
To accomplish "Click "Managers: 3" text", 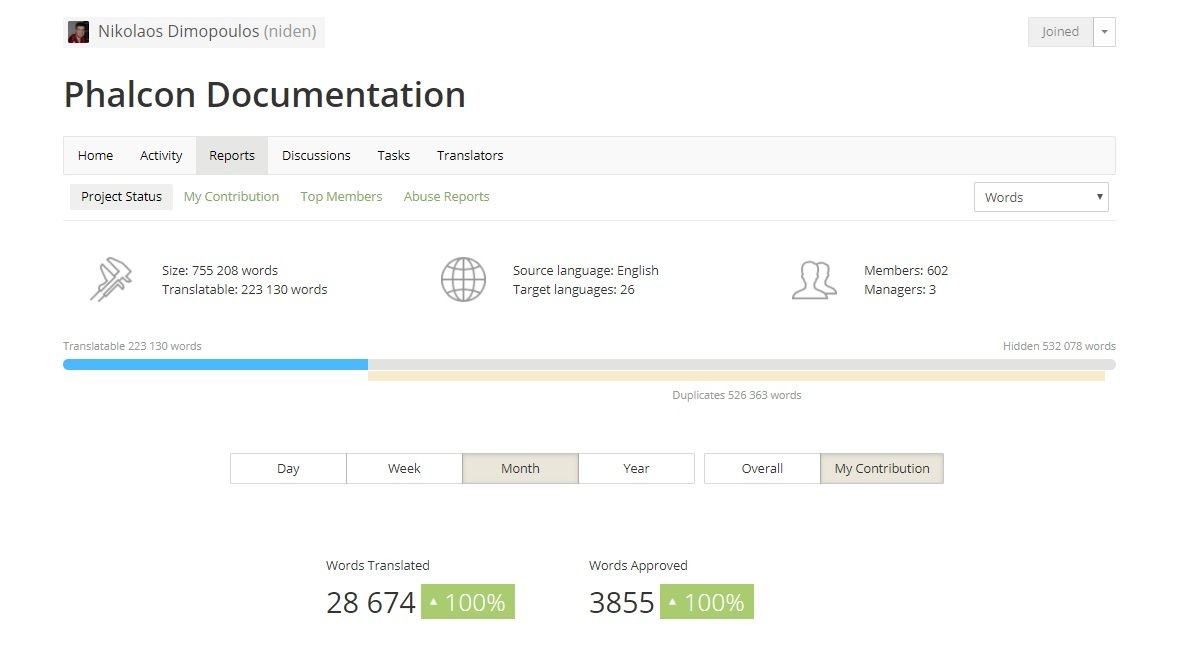I will pos(900,290).
